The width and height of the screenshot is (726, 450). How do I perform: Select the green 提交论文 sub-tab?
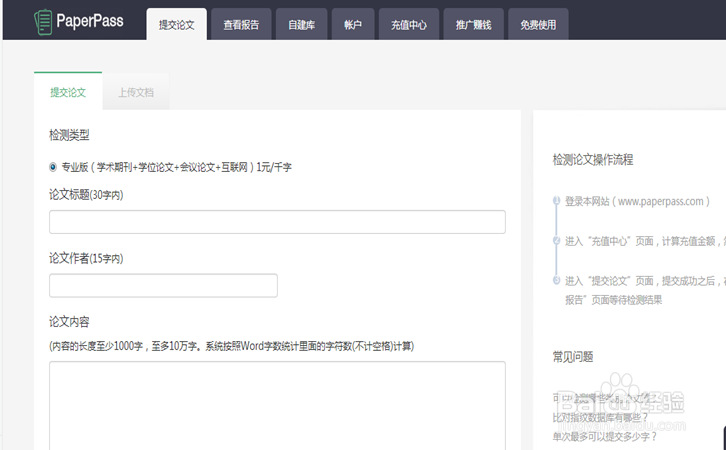(x=68, y=92)
